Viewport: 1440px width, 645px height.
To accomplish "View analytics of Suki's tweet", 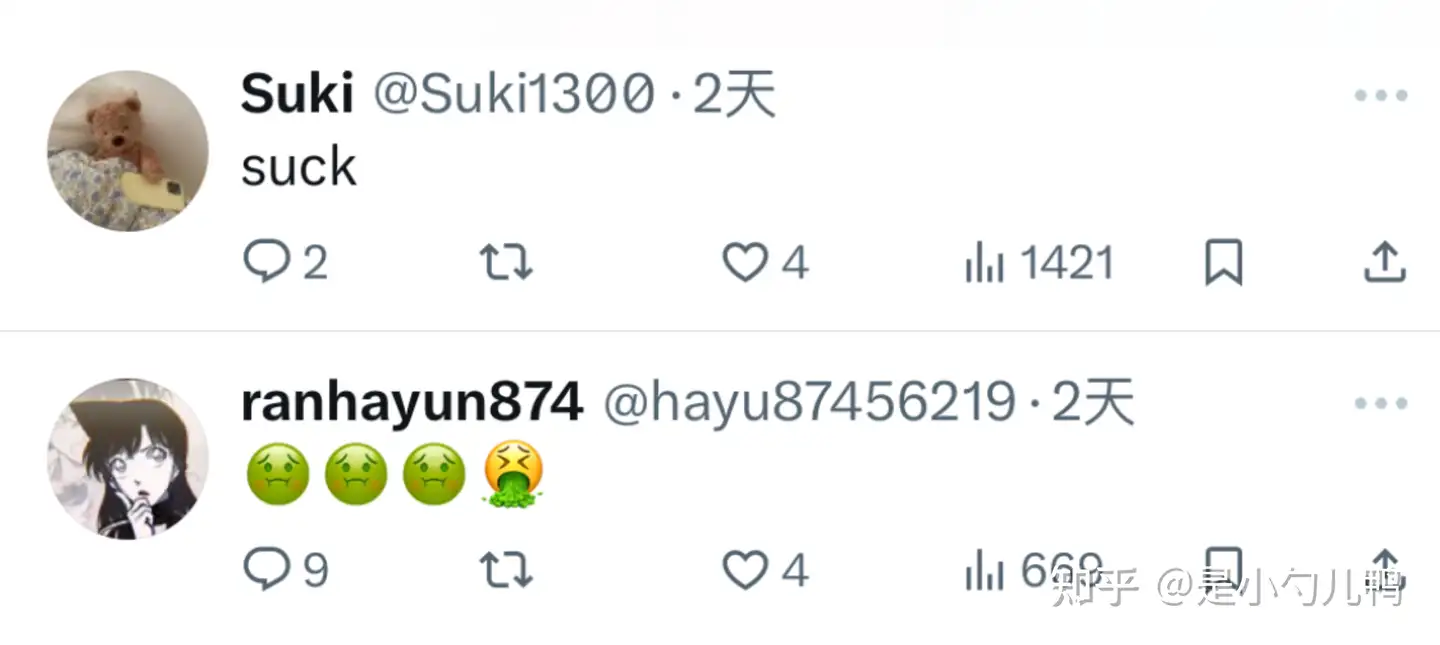I will click(1038, 264).
